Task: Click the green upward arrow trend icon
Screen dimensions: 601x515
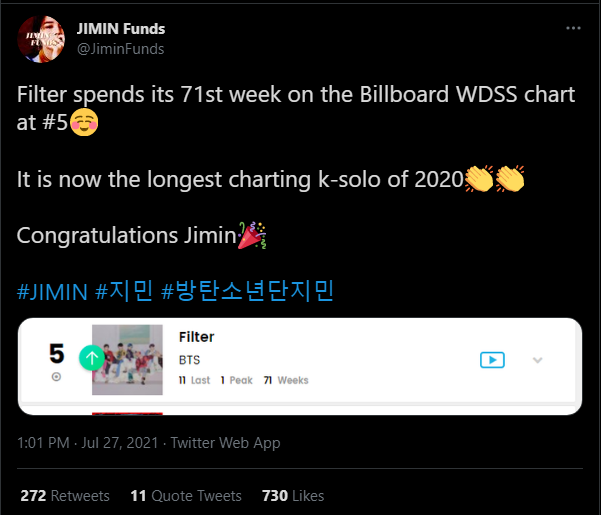Action: coord(92,358)
